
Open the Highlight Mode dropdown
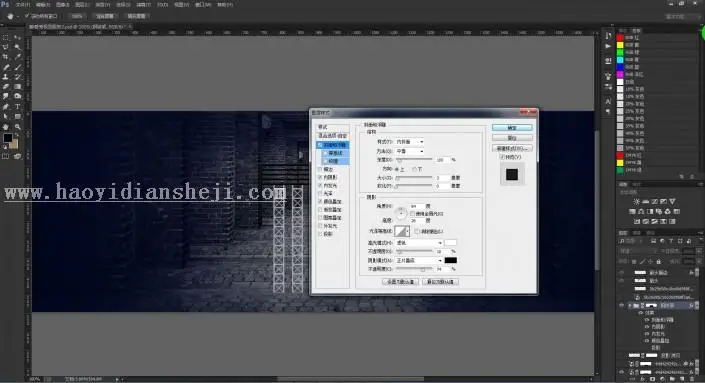coord(418,243)
